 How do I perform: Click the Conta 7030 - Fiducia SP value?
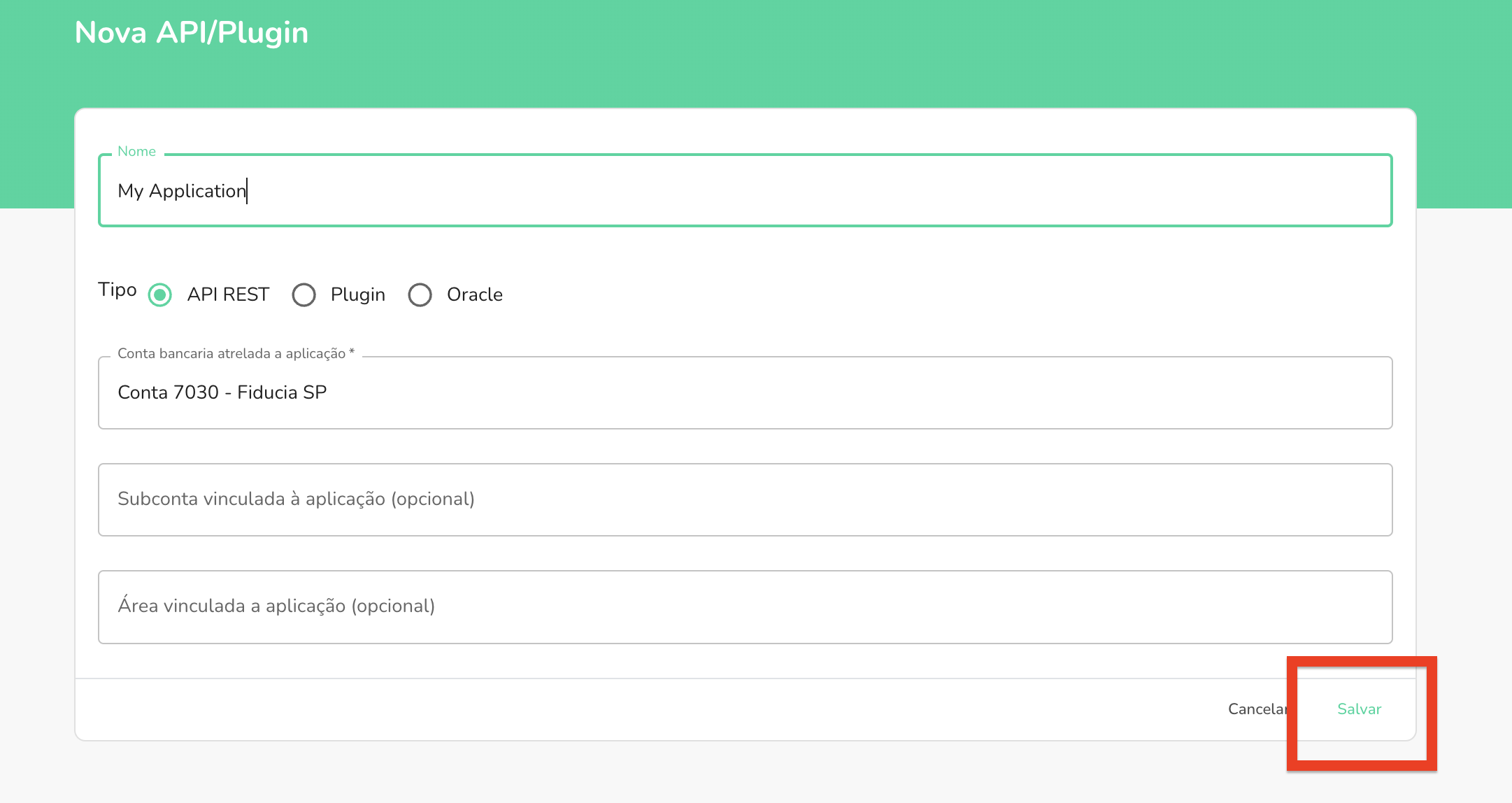pos(222,392)
